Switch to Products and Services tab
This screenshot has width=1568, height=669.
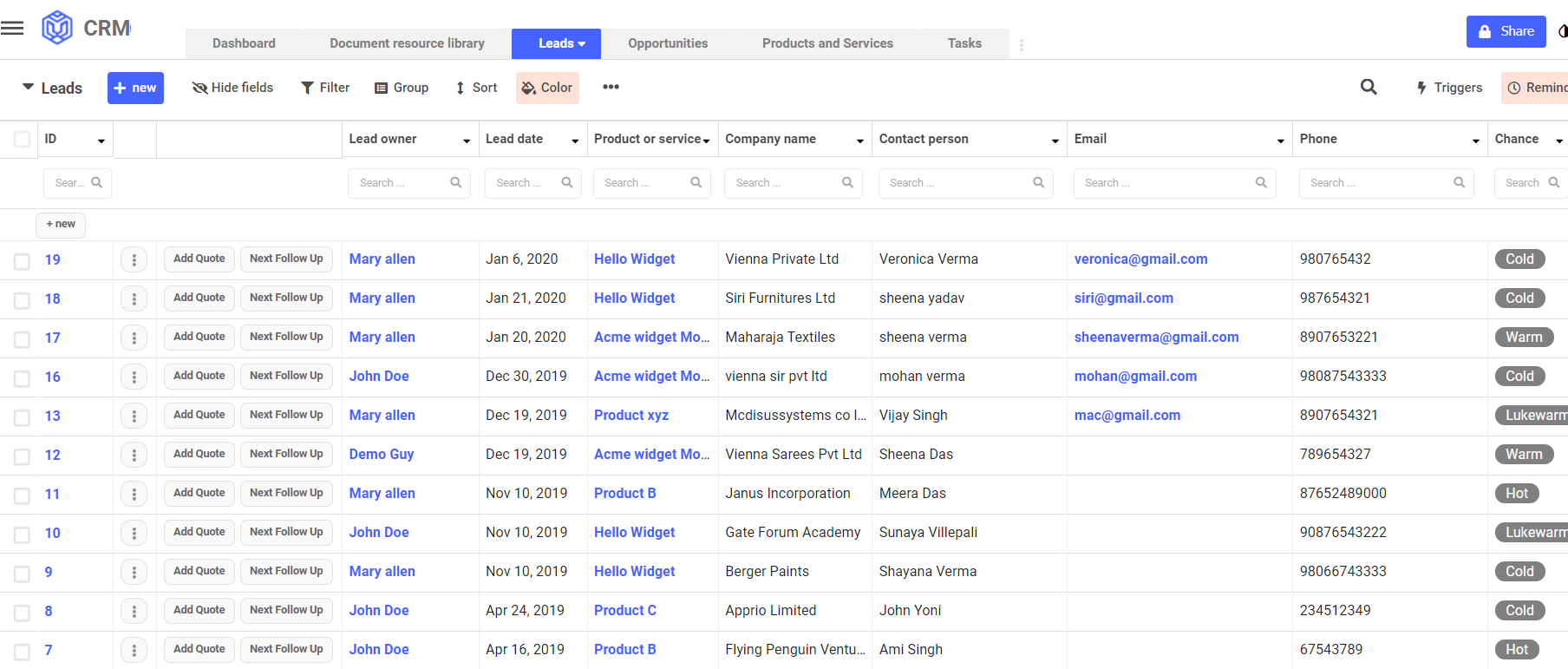coord(827,43)
